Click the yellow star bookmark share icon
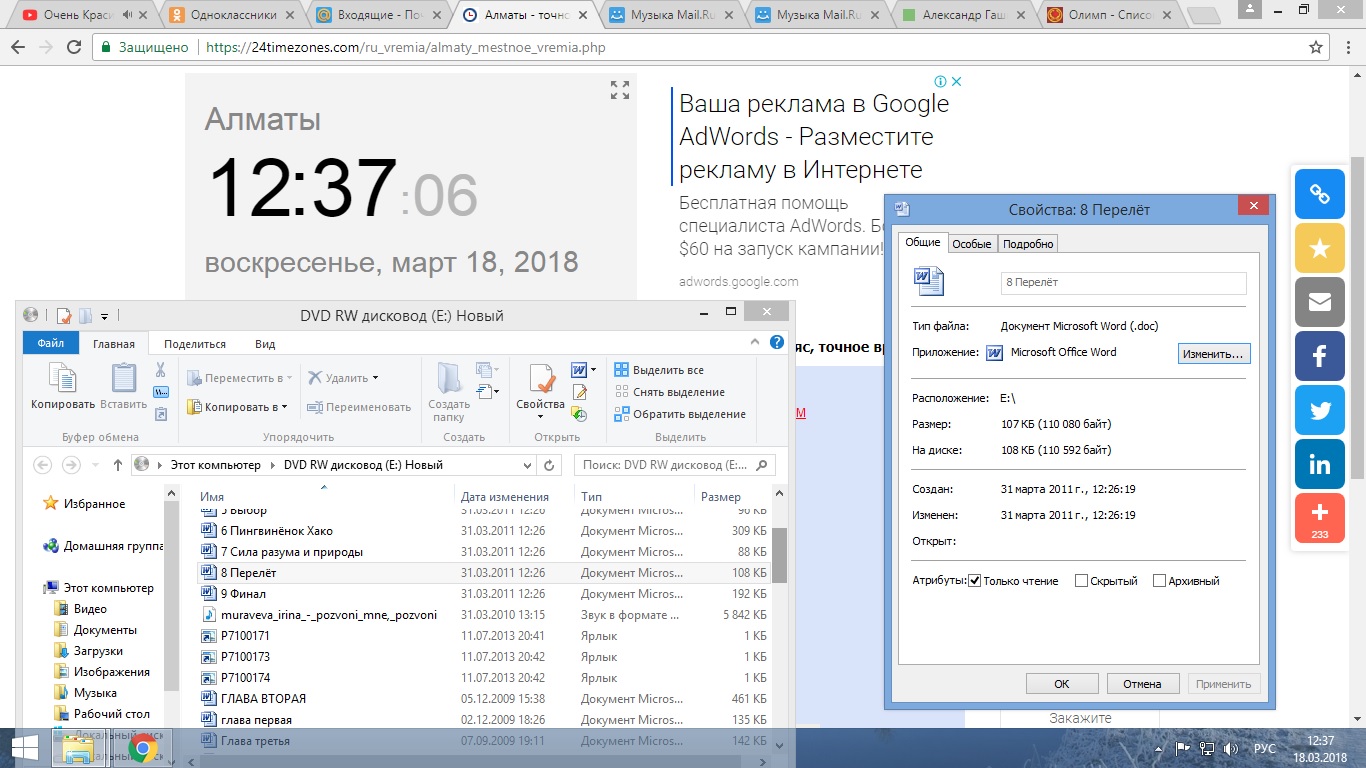The height and width of the screenshot is (768, 1366). (x=1320, y=248)
